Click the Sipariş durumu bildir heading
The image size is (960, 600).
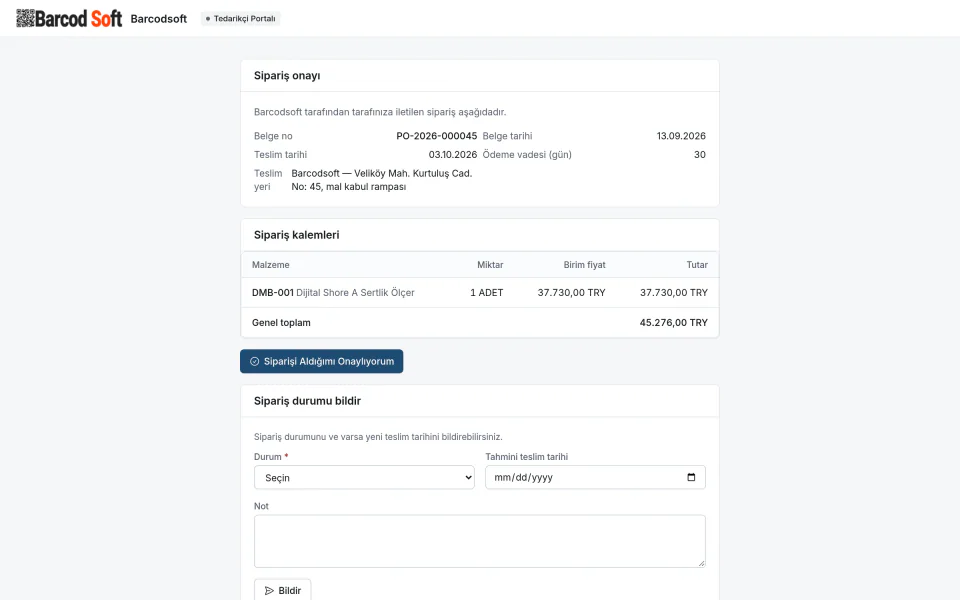307,401
